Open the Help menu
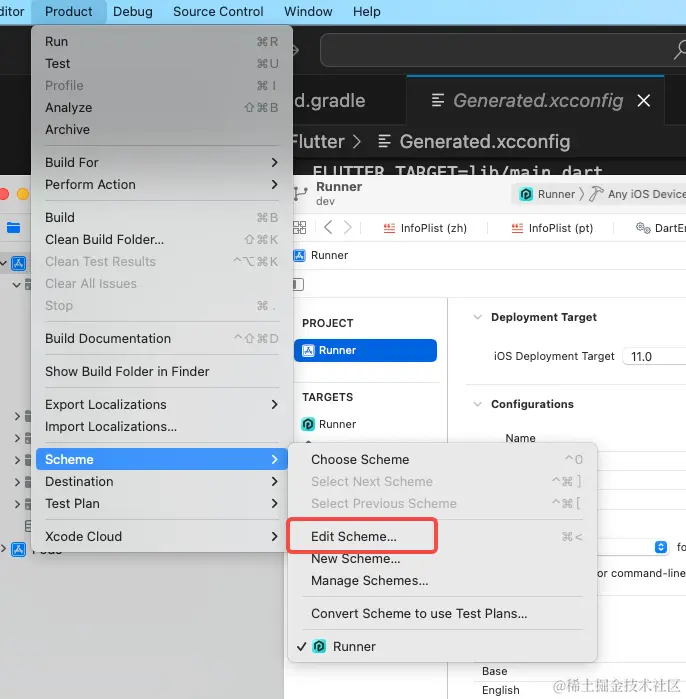The height and width of the screenshot is (699, 686). point(366,12)
